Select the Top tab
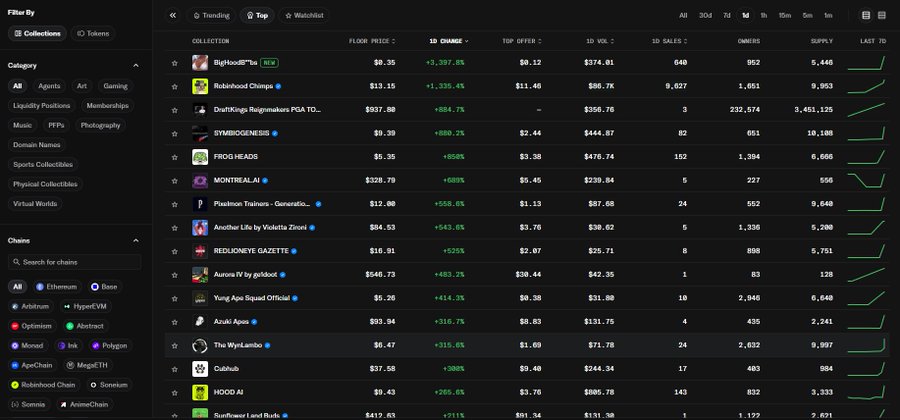 tap(257, 15)
